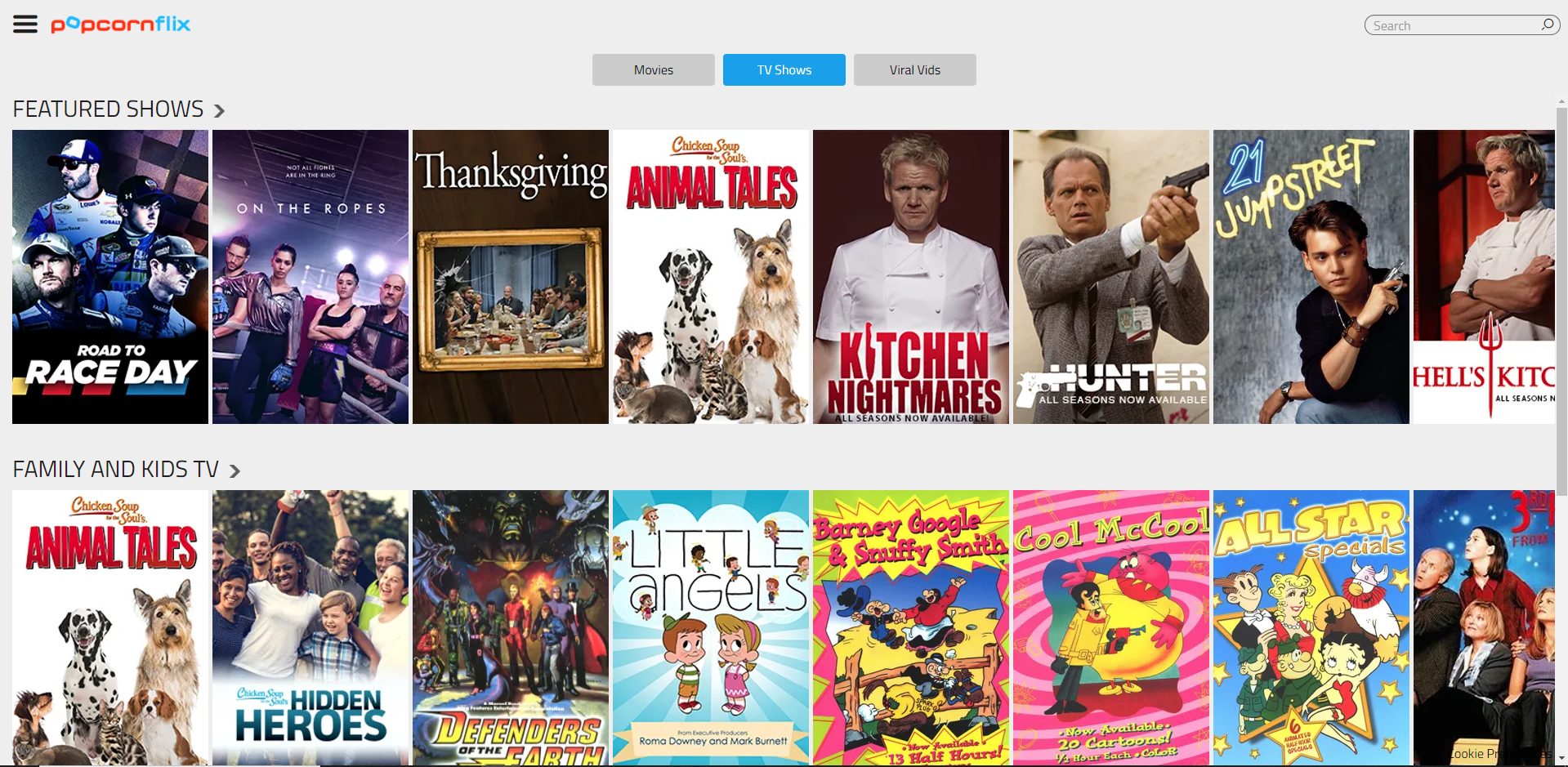
Task: Open Kitchen Nightmares poster
Action: tap(911, 277)
